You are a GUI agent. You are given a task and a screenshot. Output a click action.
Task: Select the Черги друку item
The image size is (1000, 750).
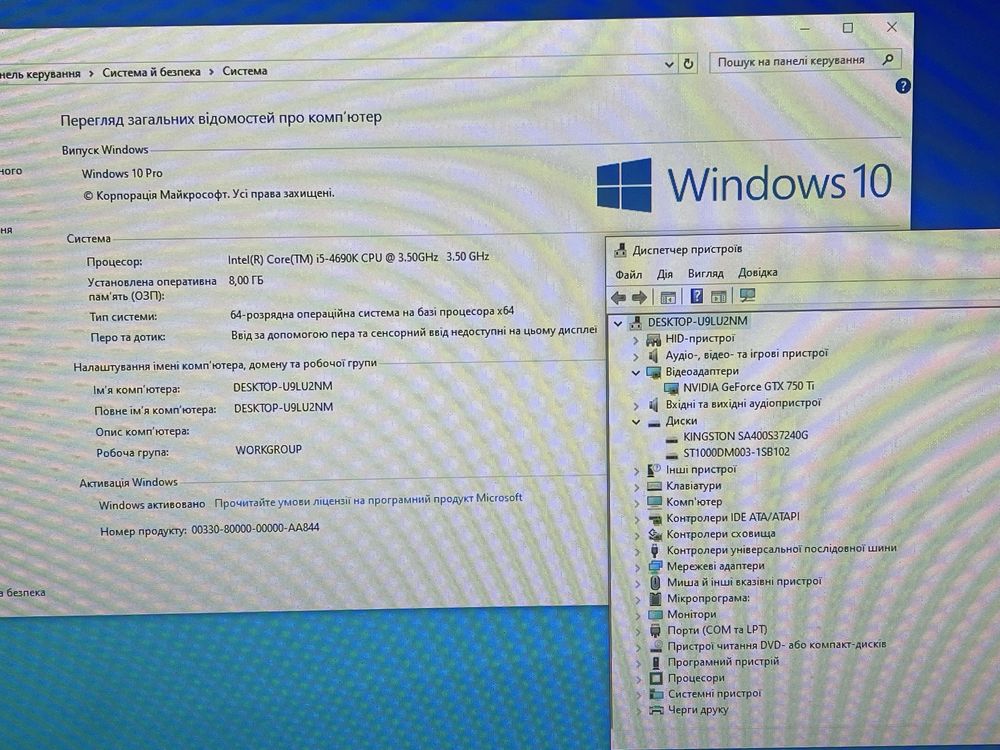pyautogui.click(x=697, y=709)
